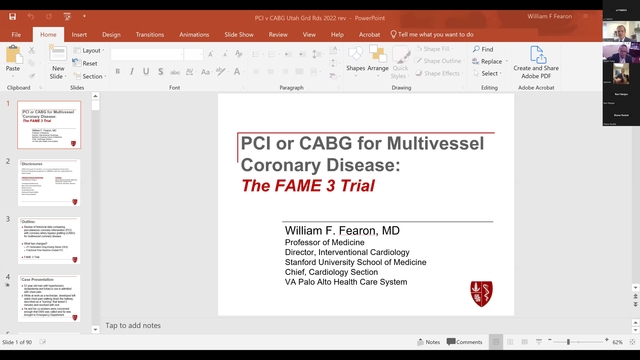The width and height of the screenshot is (640, 360).
Task: Switch to the Review tab
Action: point(278,35)
